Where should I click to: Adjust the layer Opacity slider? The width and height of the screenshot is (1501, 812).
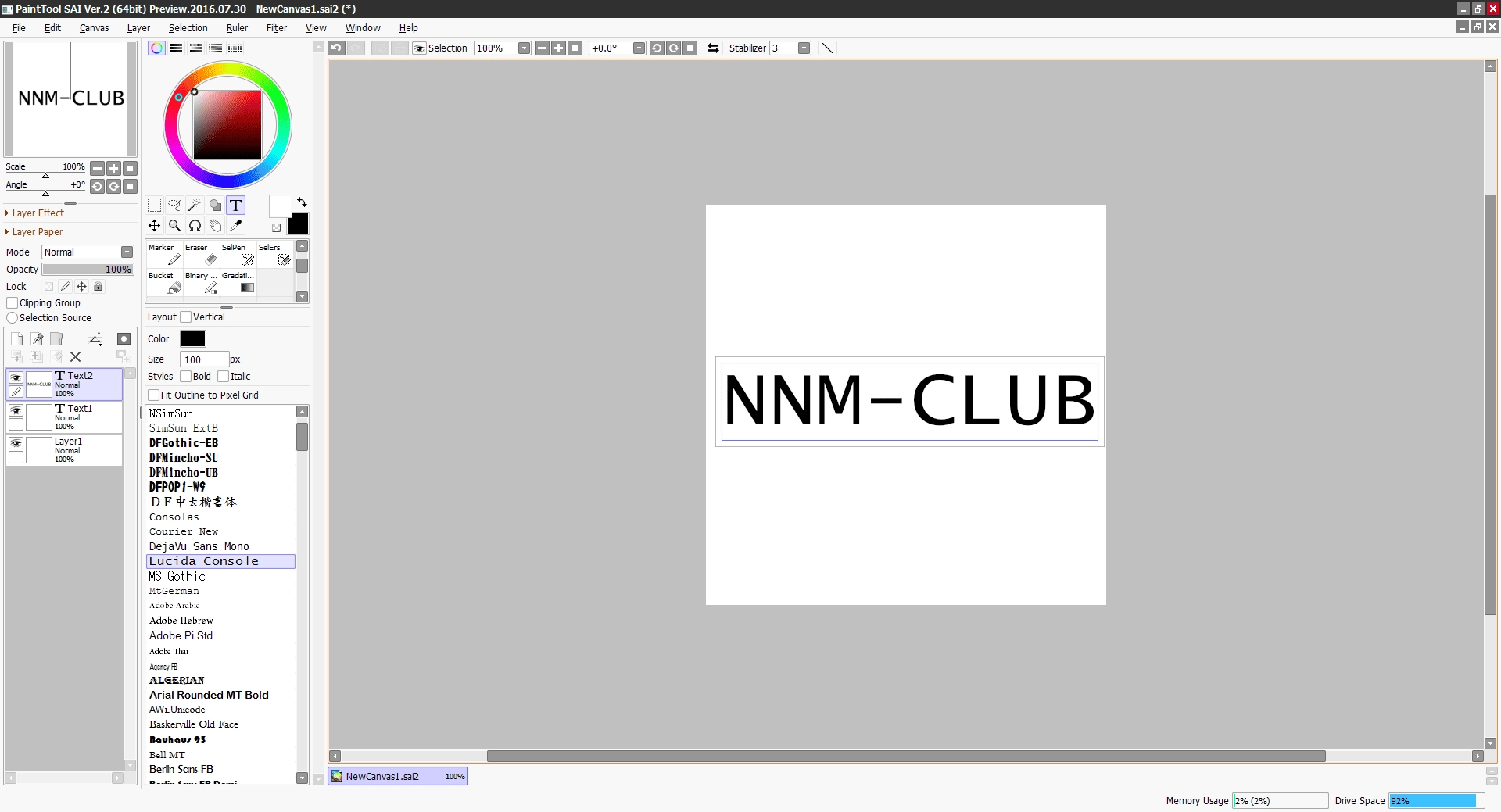tap(88, 270)
